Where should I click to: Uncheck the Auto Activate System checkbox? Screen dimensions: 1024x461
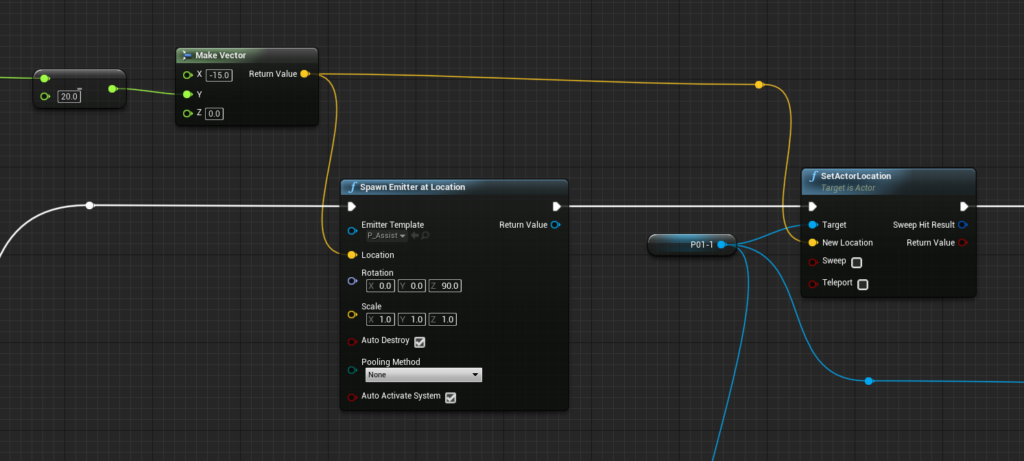tap(451, 397)
